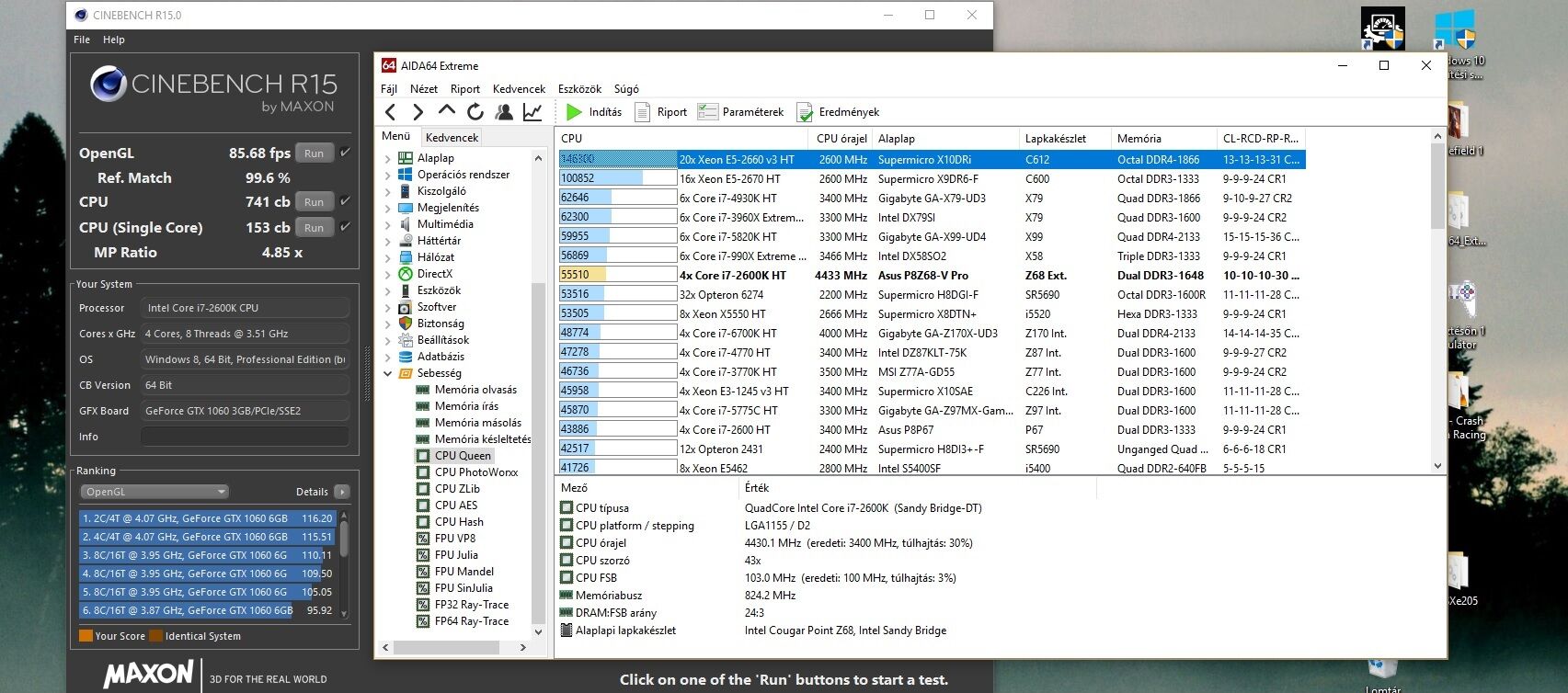Toggle CPU Single Core checkbox in Cinebench

pyautogui.click(x=345, y=226)
